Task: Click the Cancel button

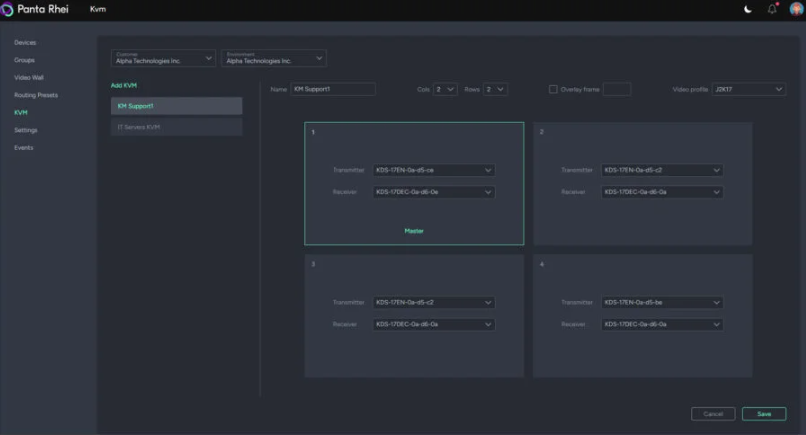Action: tap(713, 414)
